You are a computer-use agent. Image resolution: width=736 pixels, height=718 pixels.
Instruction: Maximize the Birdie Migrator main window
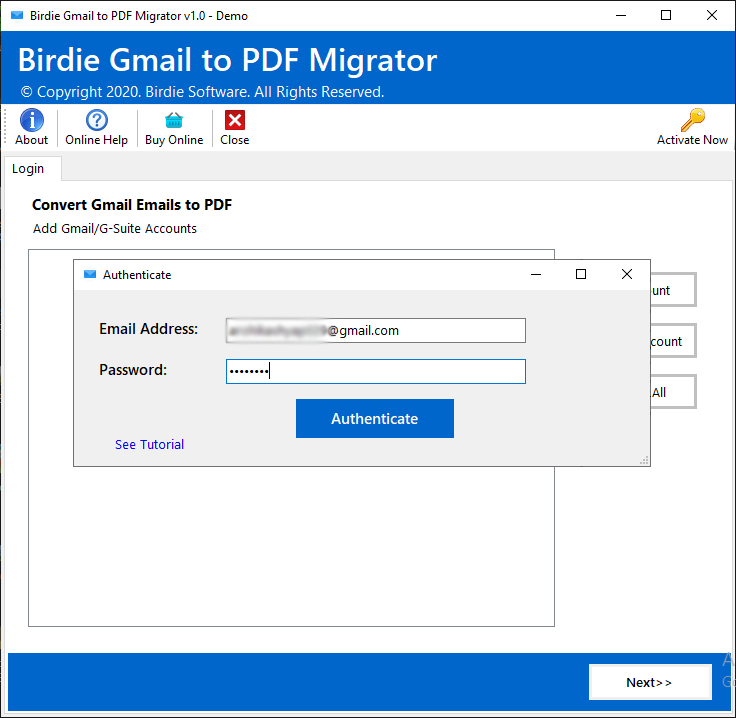click(666, 15)
